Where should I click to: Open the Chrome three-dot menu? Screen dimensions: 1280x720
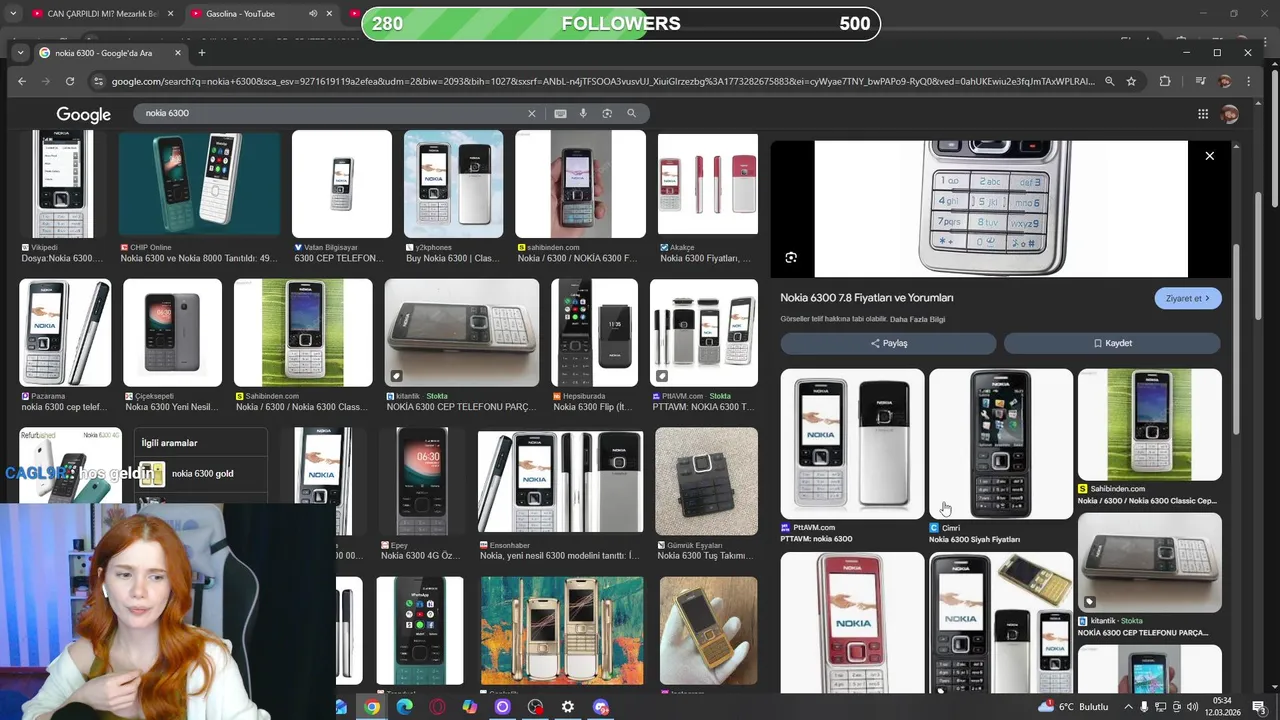[x=1248, y=81]
